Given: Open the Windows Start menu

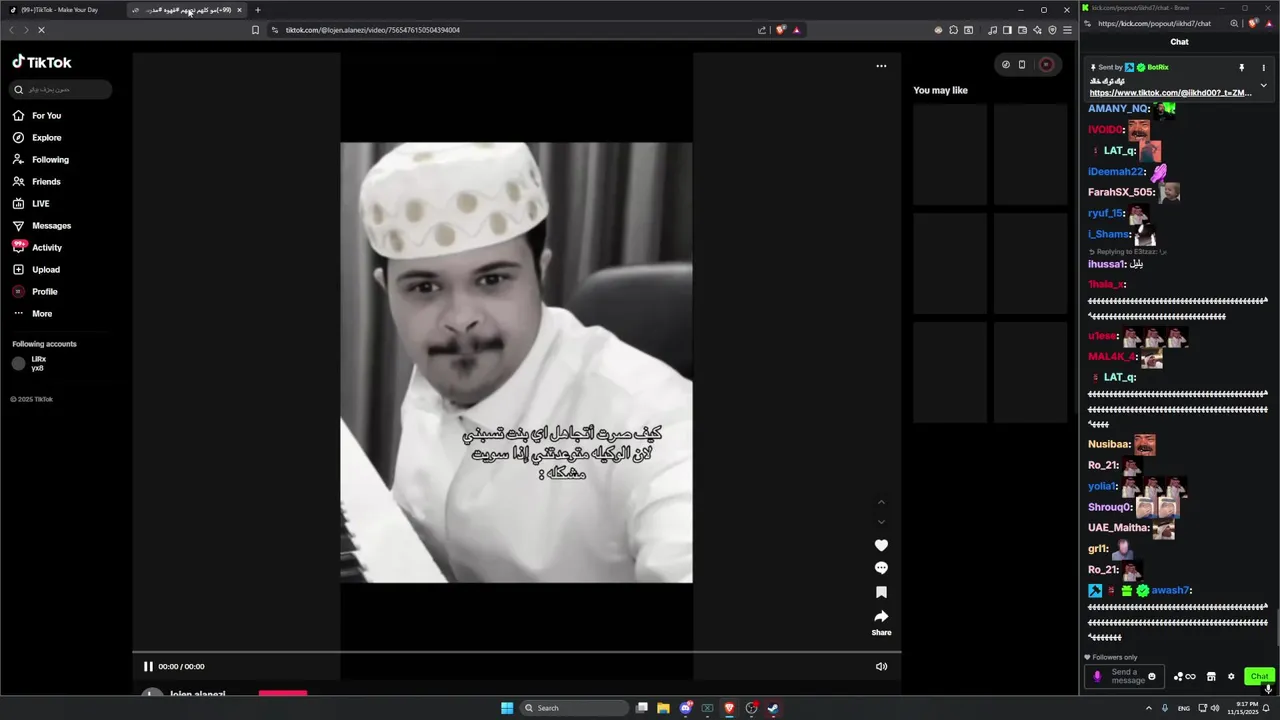Looking at the screenshot, I should pyautogui.click(x=507, y=708).
